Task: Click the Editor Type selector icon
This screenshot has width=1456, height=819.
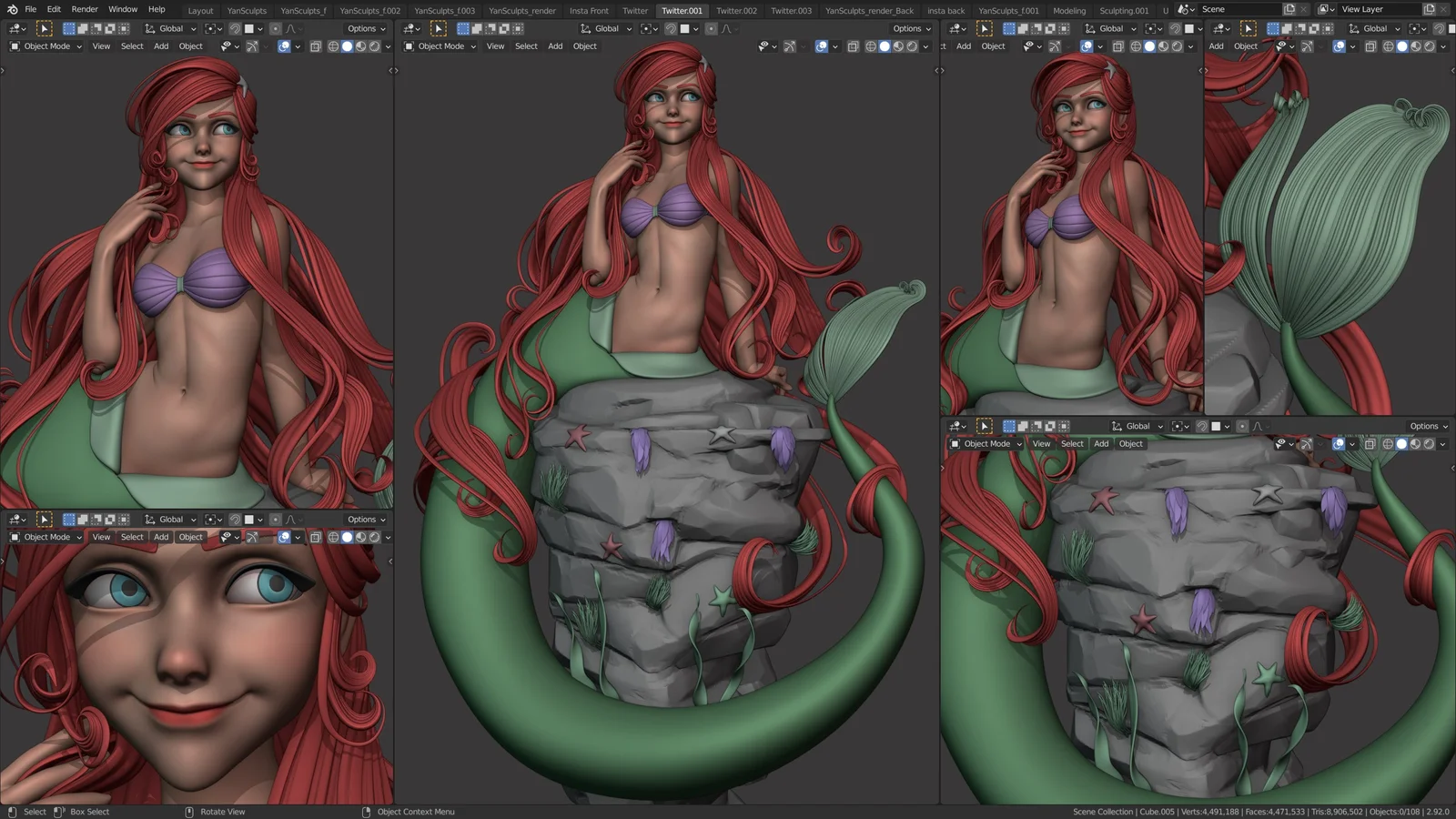Action: pos(13,28)
